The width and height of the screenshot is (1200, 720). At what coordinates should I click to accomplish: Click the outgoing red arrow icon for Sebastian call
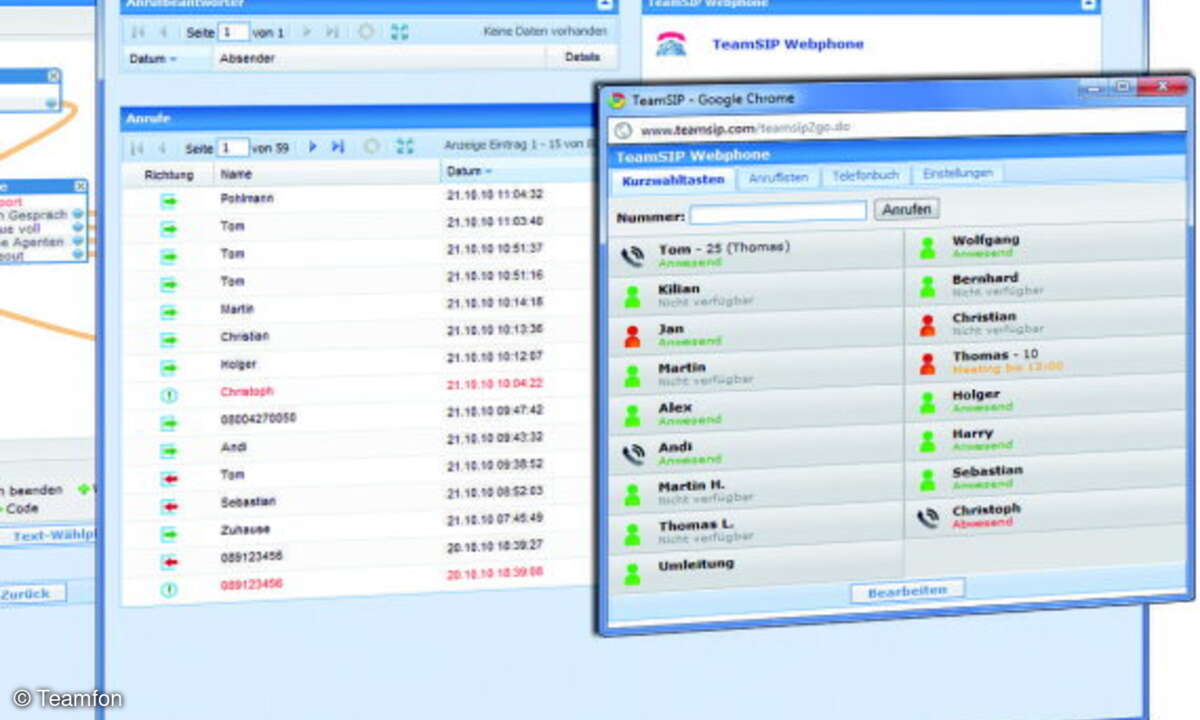tap(169, 507)
